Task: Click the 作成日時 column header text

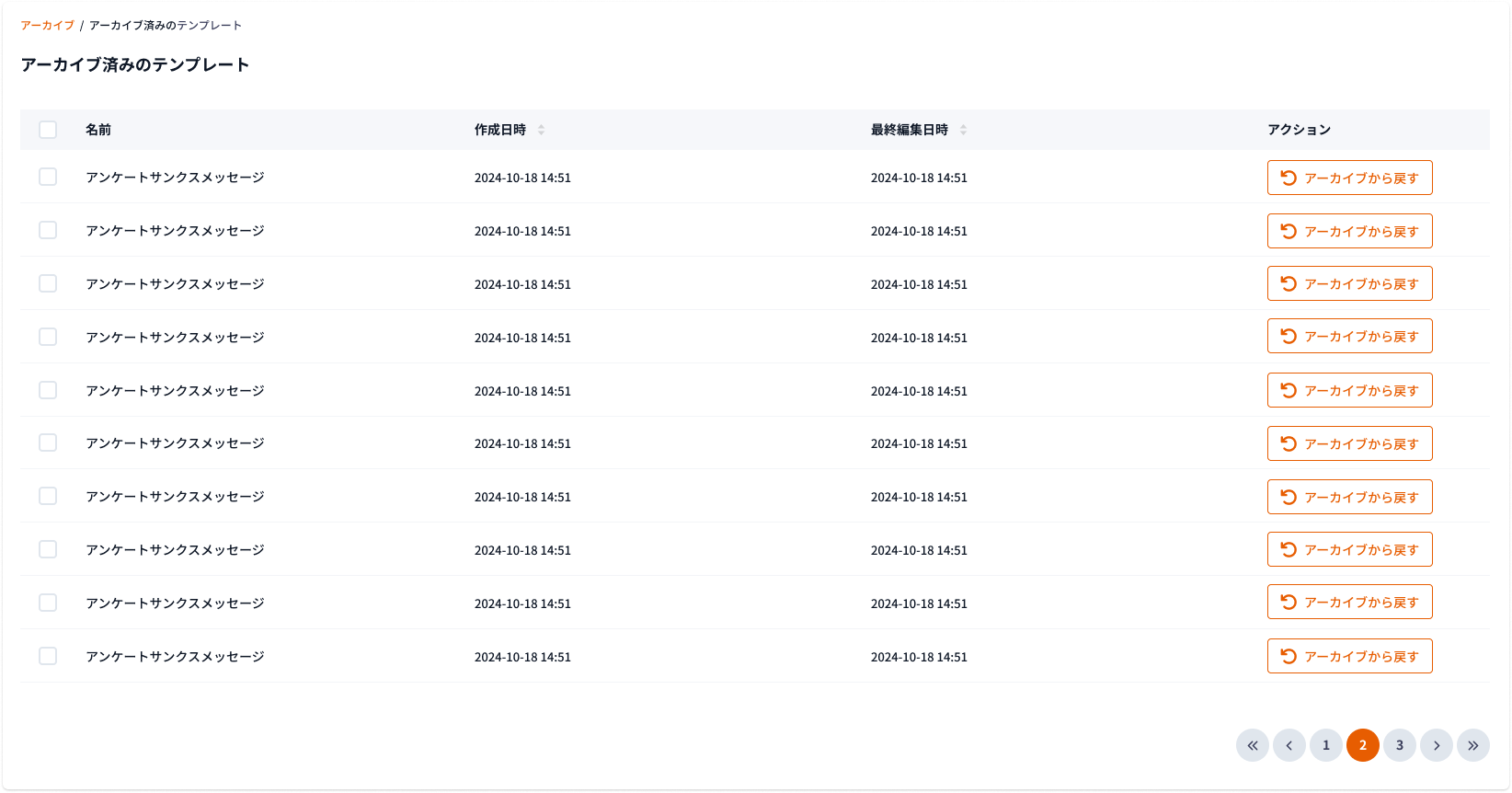Action: [x=499, y=130]
